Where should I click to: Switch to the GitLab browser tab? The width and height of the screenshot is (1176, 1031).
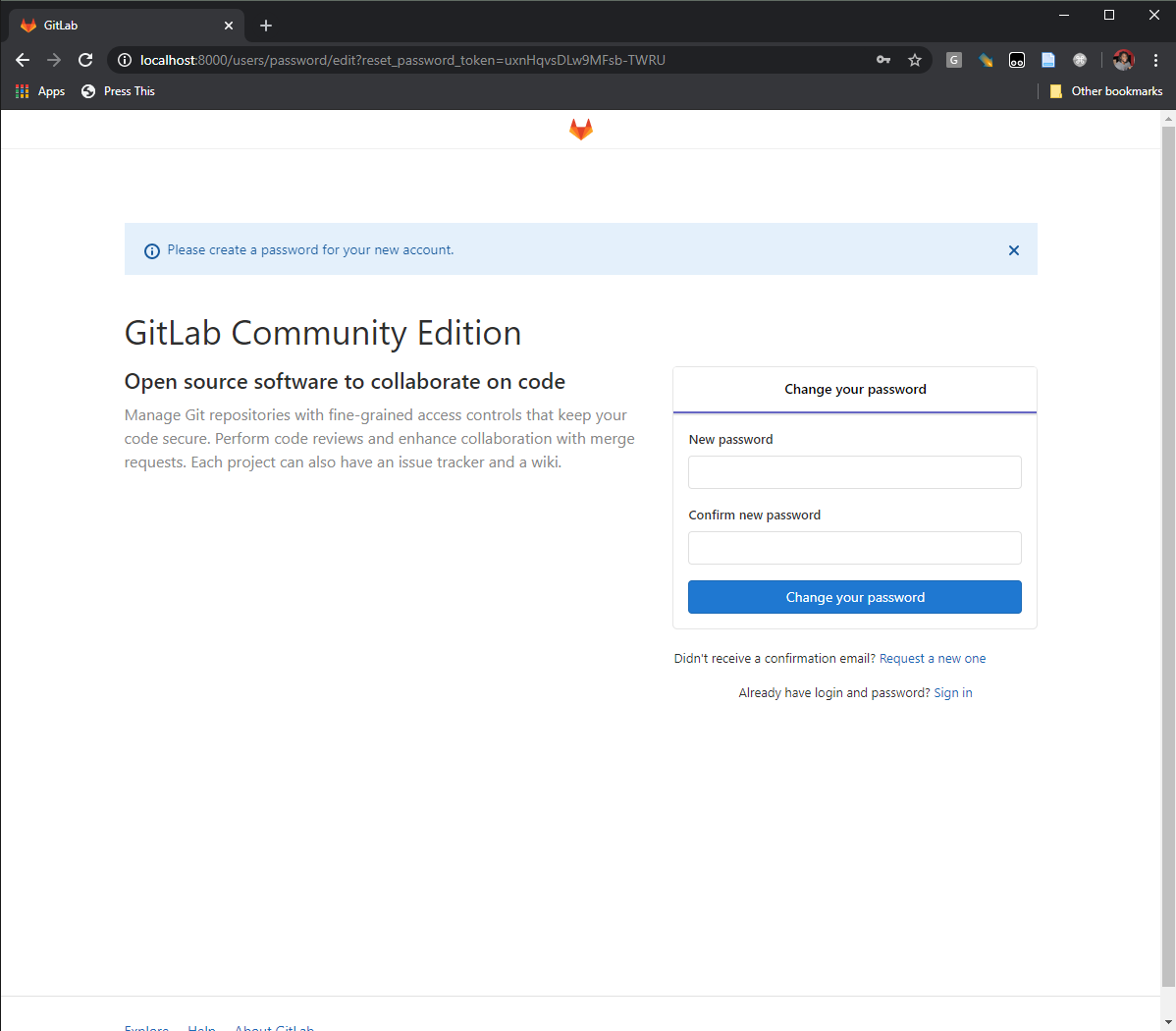coord(118,25)
